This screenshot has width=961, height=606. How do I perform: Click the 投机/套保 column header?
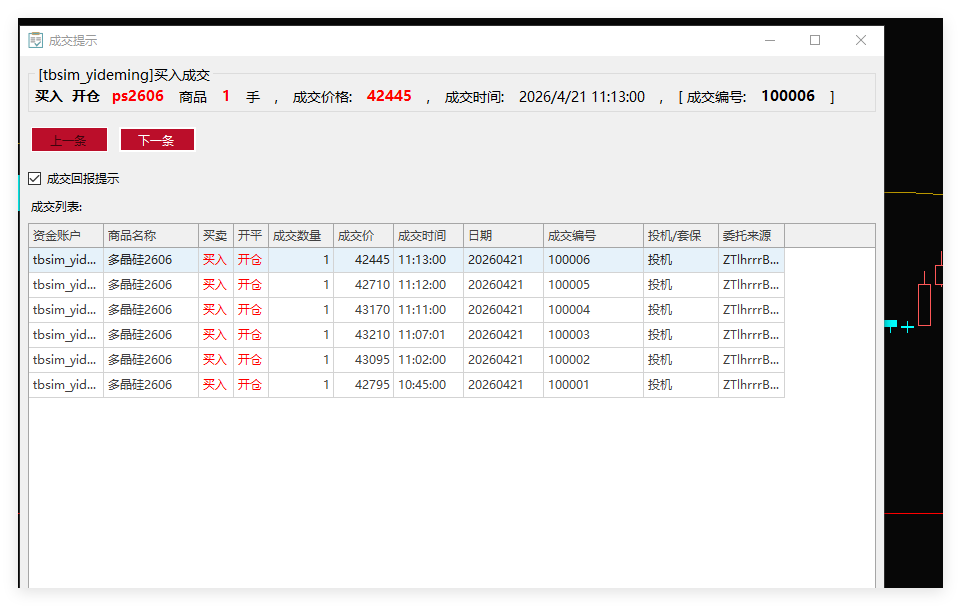point(680,236)
